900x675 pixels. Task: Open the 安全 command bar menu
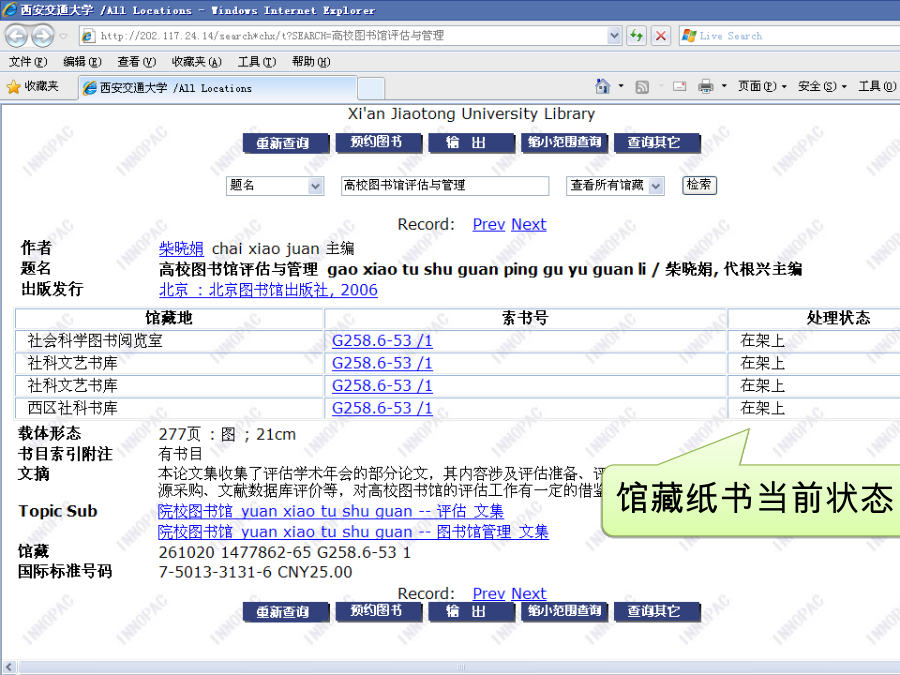pyautogui.click(x=822, y=86)
